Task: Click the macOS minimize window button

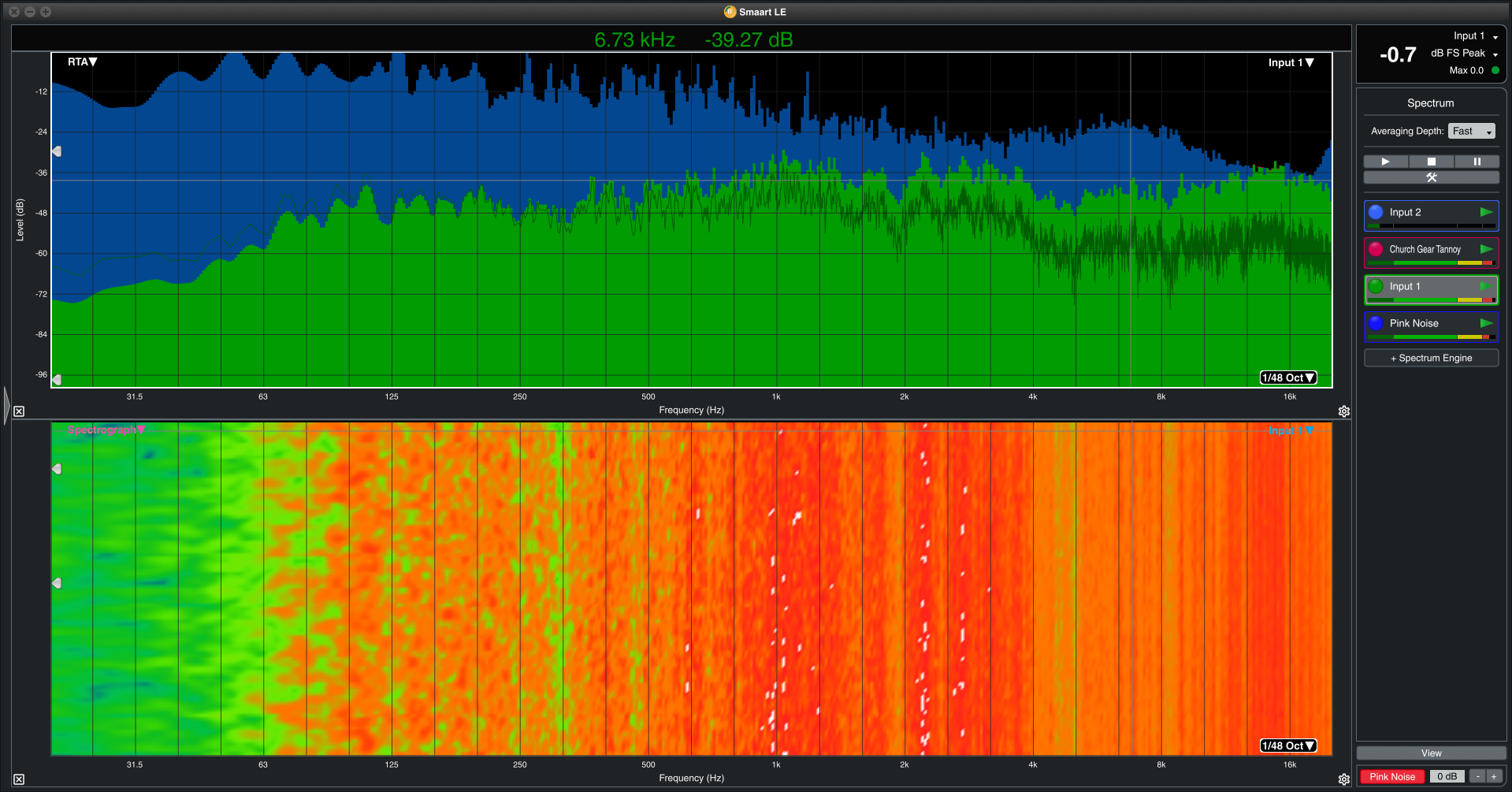Action: (x=30, y=12)
